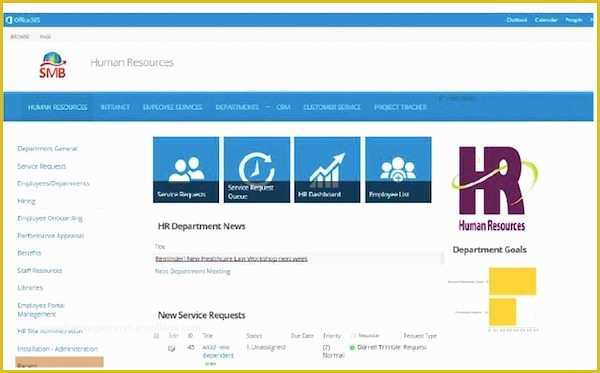Image resolution: width=600 pixels, height=373 pixels.
Task: Click the Office 365 logo
Action: (x=23, y=20)
